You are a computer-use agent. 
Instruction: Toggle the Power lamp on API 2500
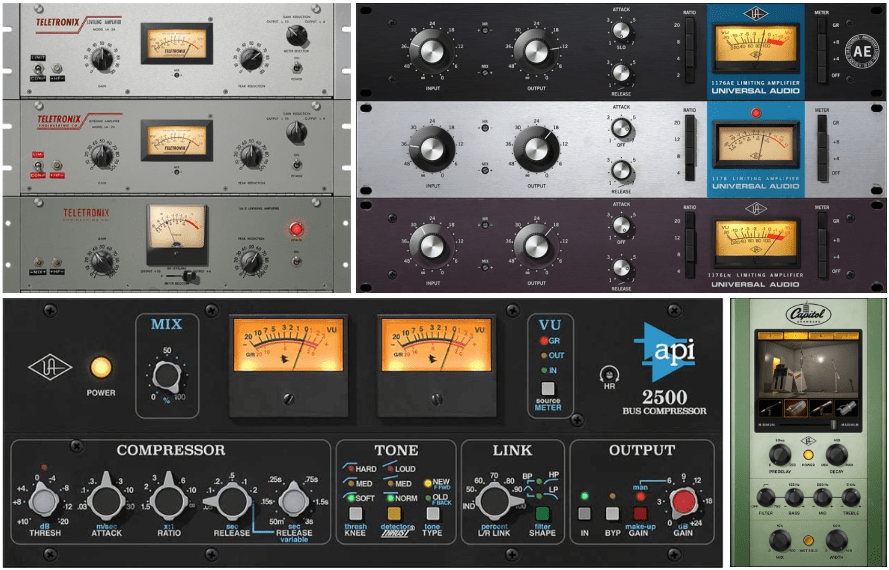click(x=100, y=367)
